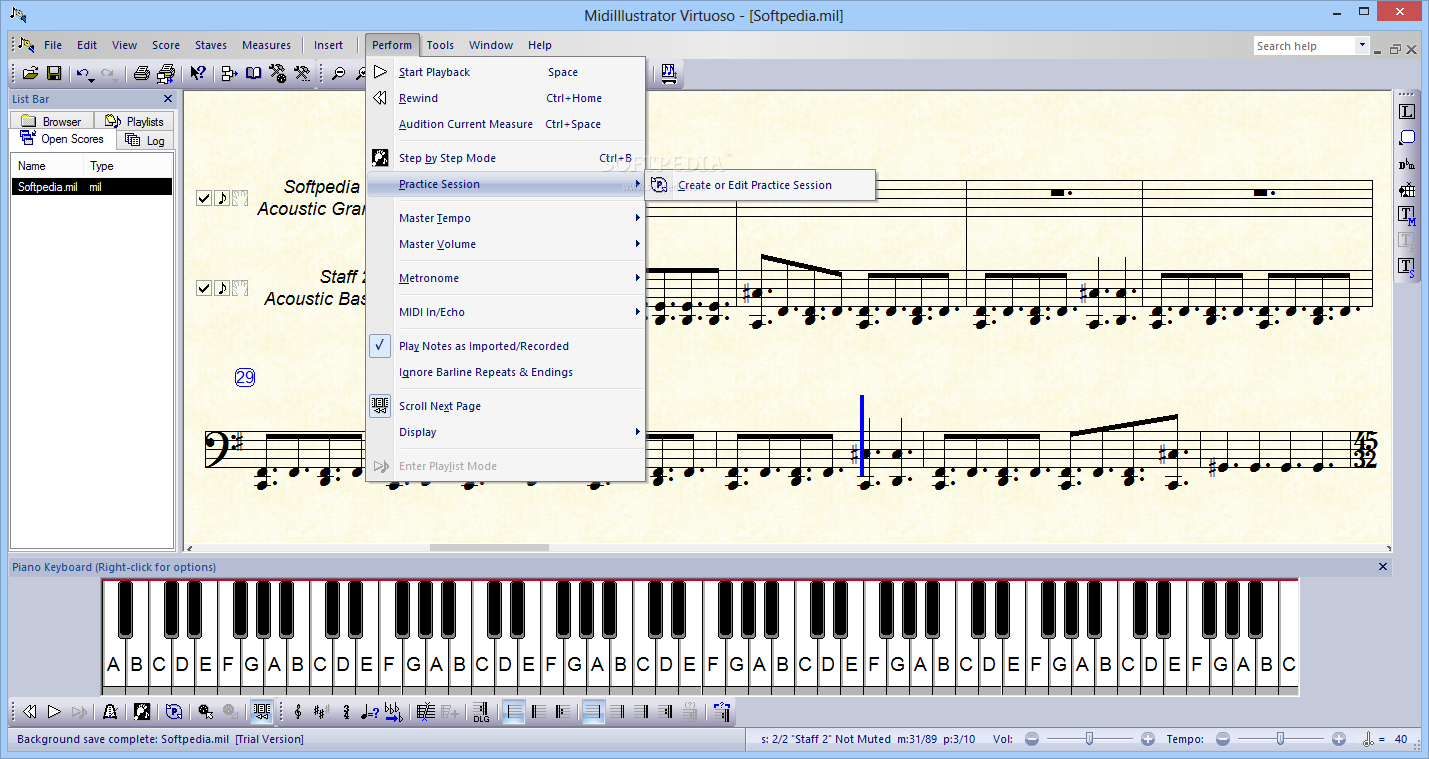Screen dimensions: 1429x759
Task: Click the rewind icon in bottom toolbar
Action: tap(30, 712)
